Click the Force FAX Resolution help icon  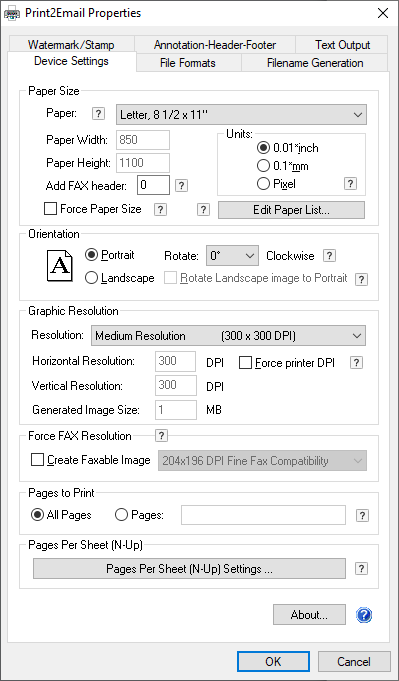point(161,435)
